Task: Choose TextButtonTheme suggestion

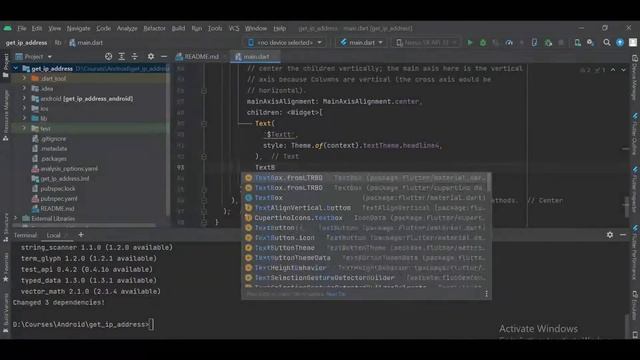Action: pyautogui.click(x=366, y=248)
